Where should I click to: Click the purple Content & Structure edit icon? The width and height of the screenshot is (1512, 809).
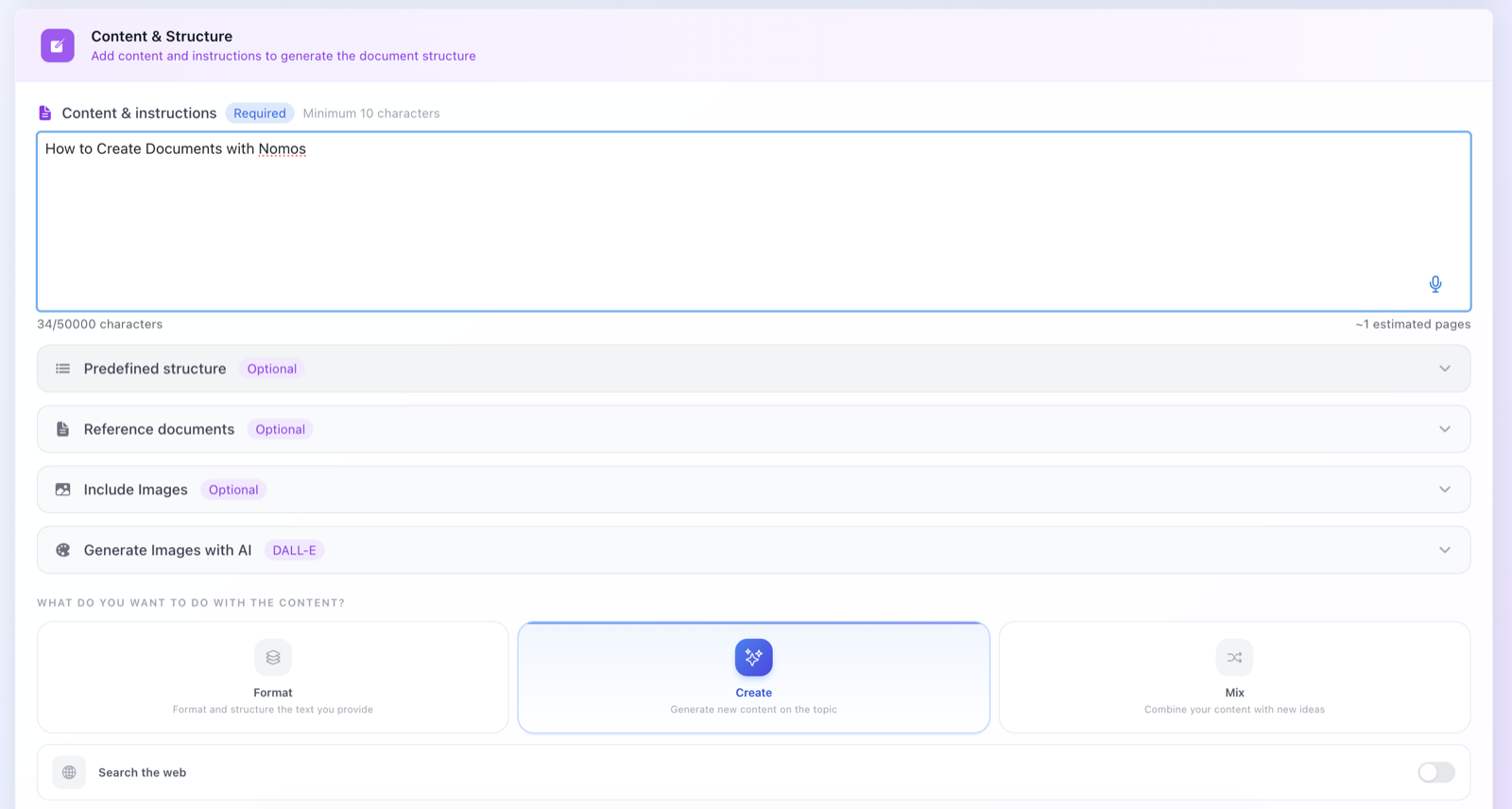(58, 45)
